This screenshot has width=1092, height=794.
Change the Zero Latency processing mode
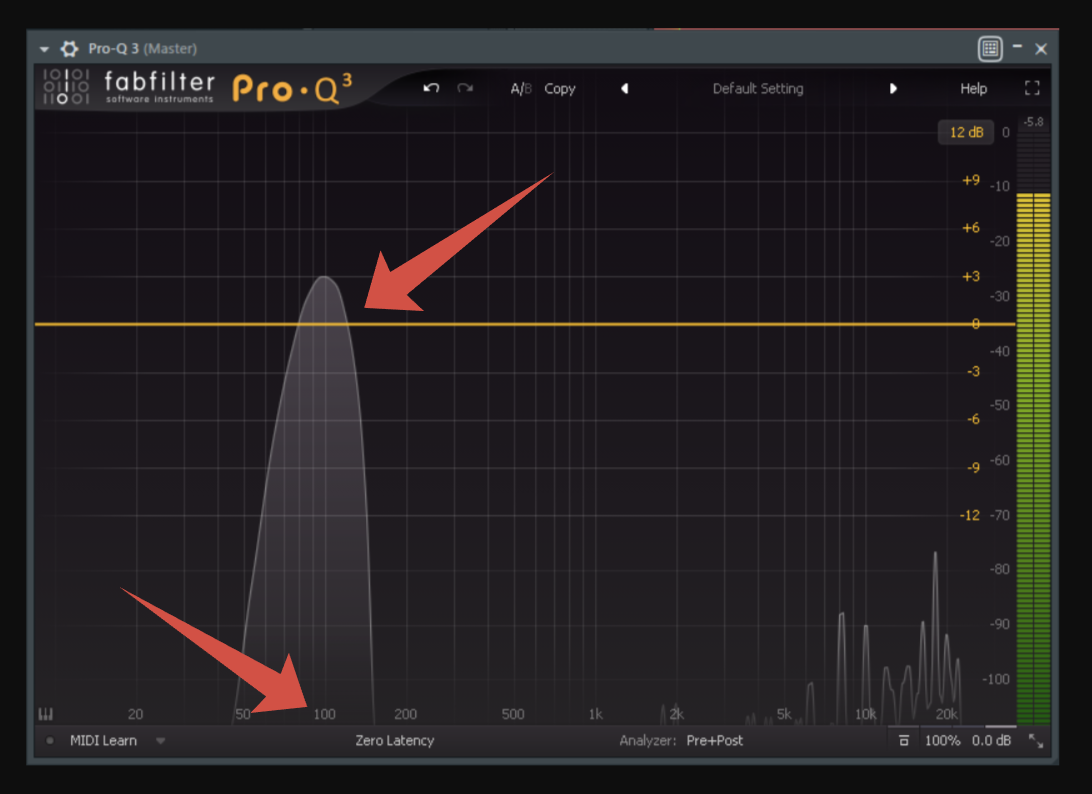point(394,740)
